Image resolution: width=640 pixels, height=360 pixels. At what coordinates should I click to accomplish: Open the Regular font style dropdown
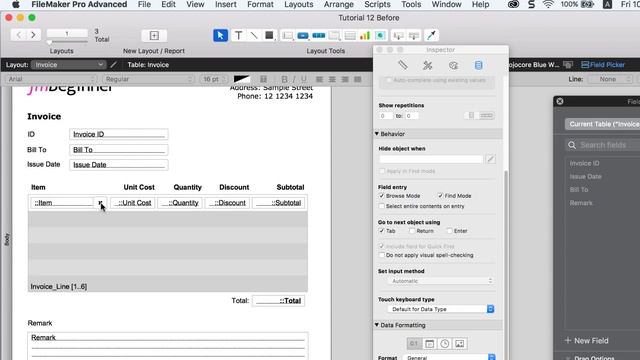148,79
